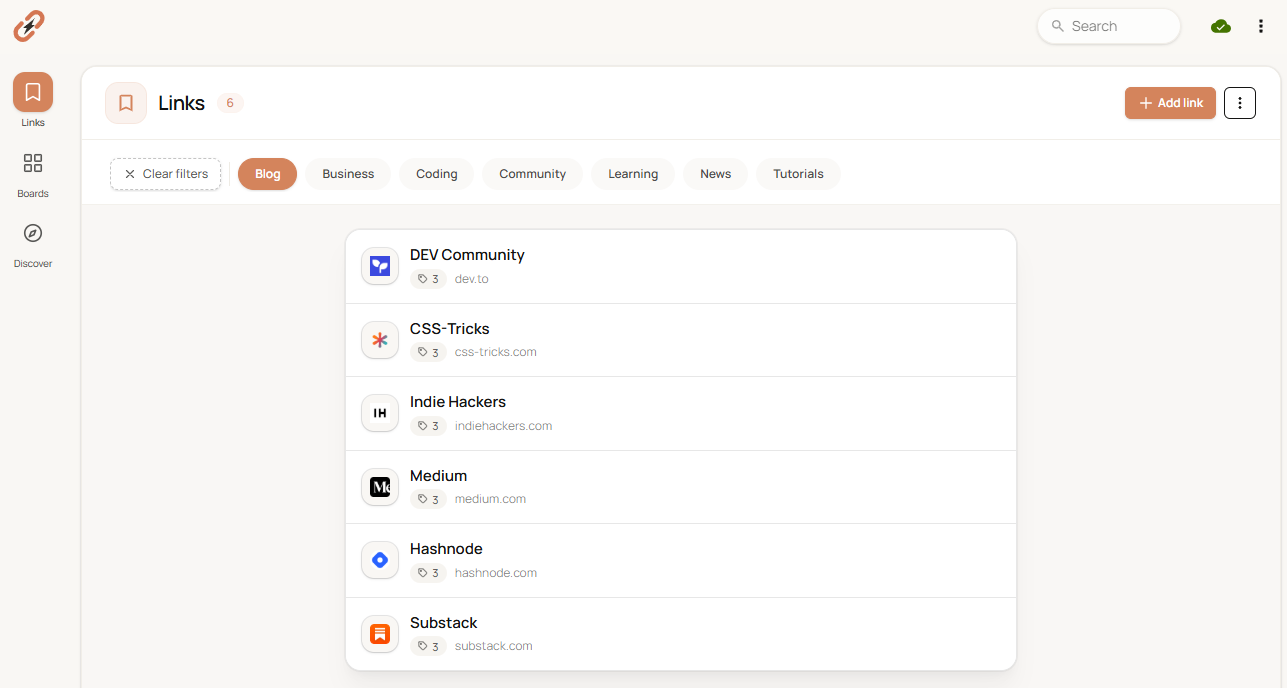Screen dimensions: 1287x688
Task: Filter links by Tutorials tag
Action: pos(798,174)
